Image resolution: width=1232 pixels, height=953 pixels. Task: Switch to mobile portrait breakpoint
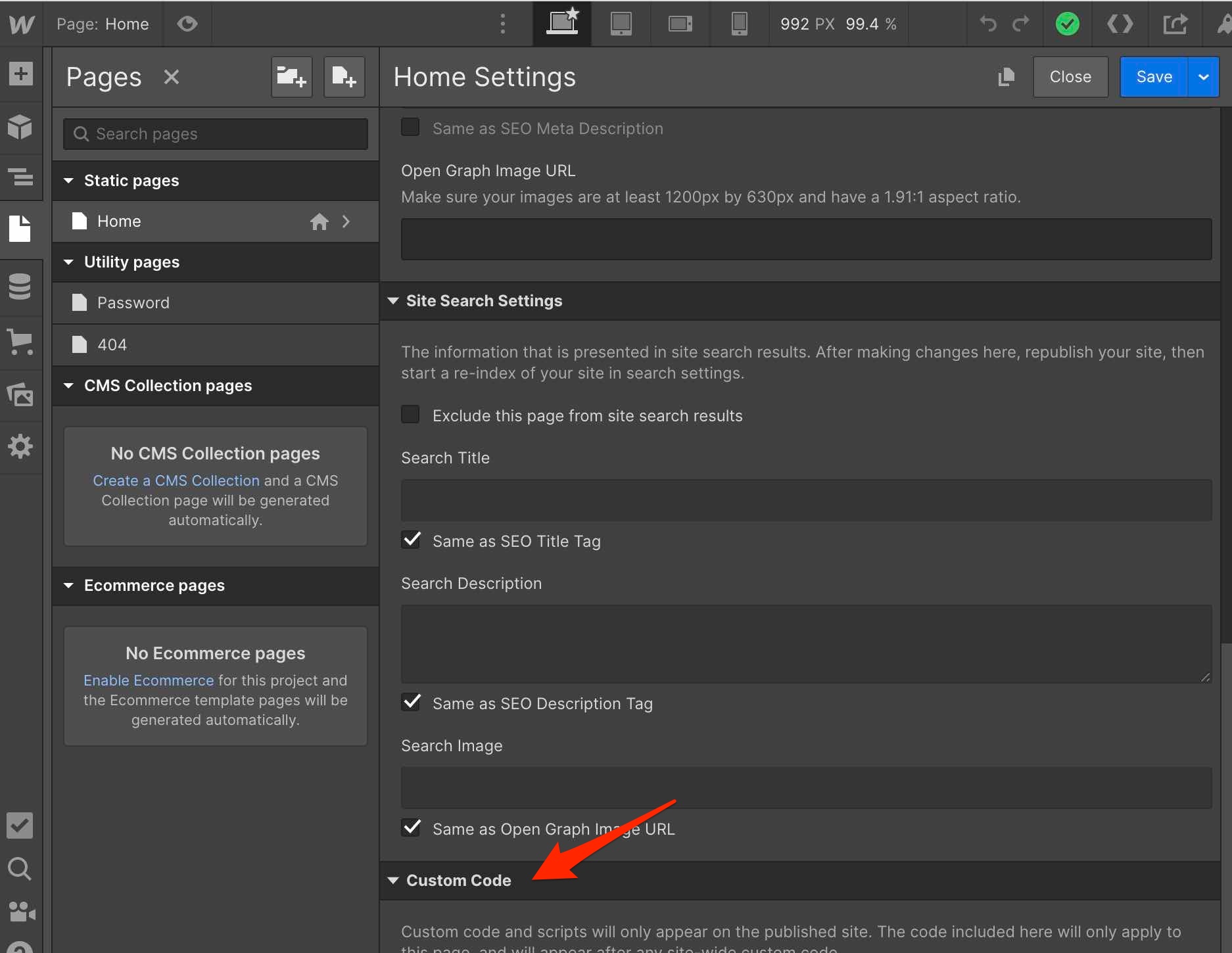coord(739,24)
